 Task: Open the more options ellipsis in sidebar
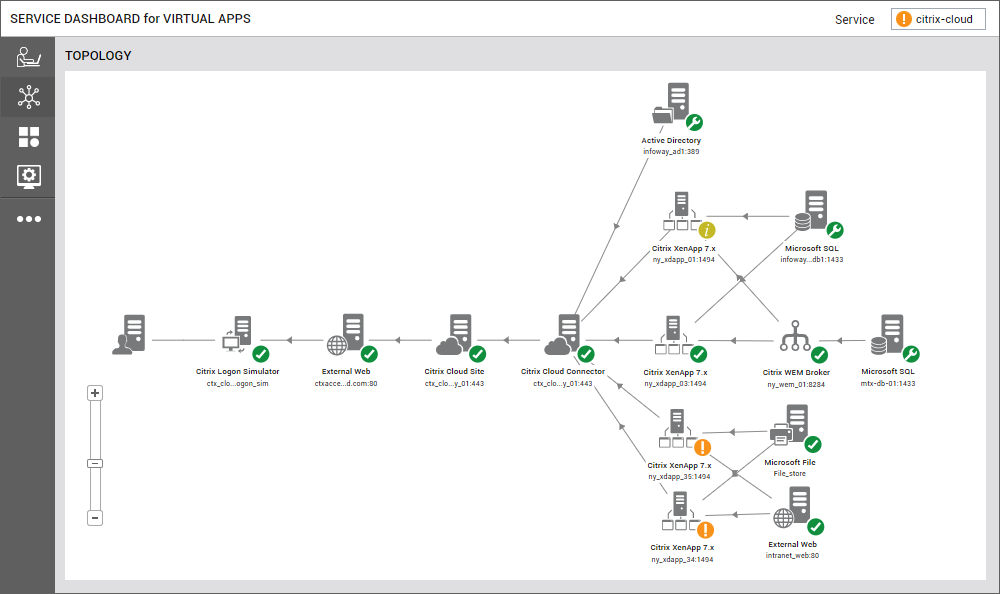pyautogui.click(x=29, y=219)
